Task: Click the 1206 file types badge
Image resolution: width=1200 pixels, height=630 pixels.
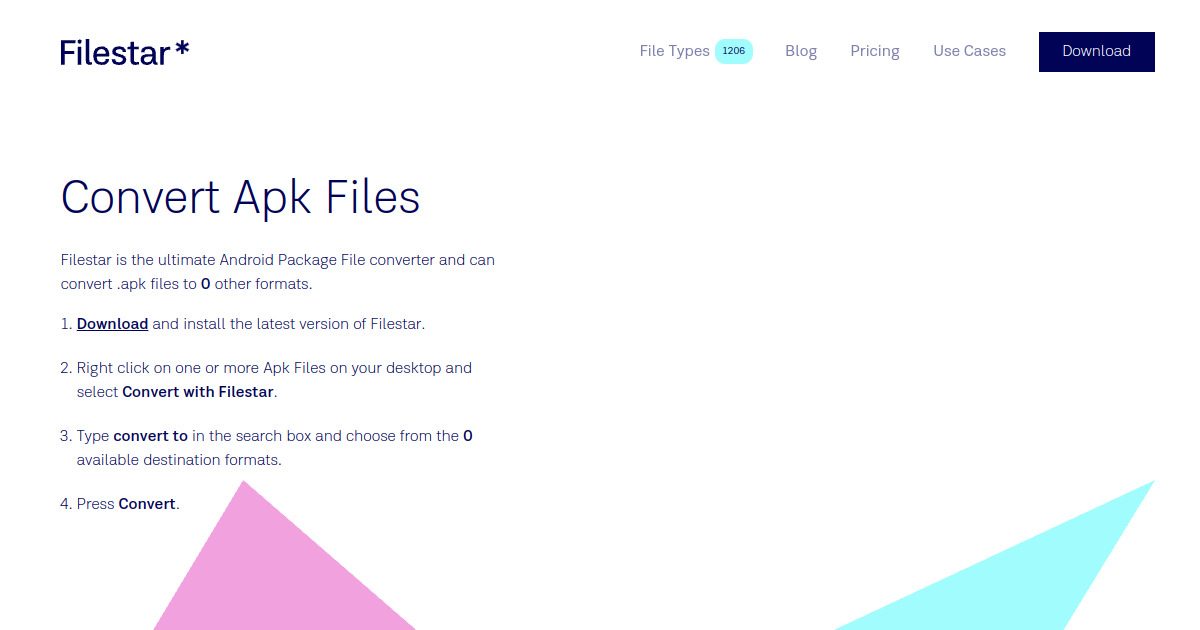Action: click(x=734, y=51)
